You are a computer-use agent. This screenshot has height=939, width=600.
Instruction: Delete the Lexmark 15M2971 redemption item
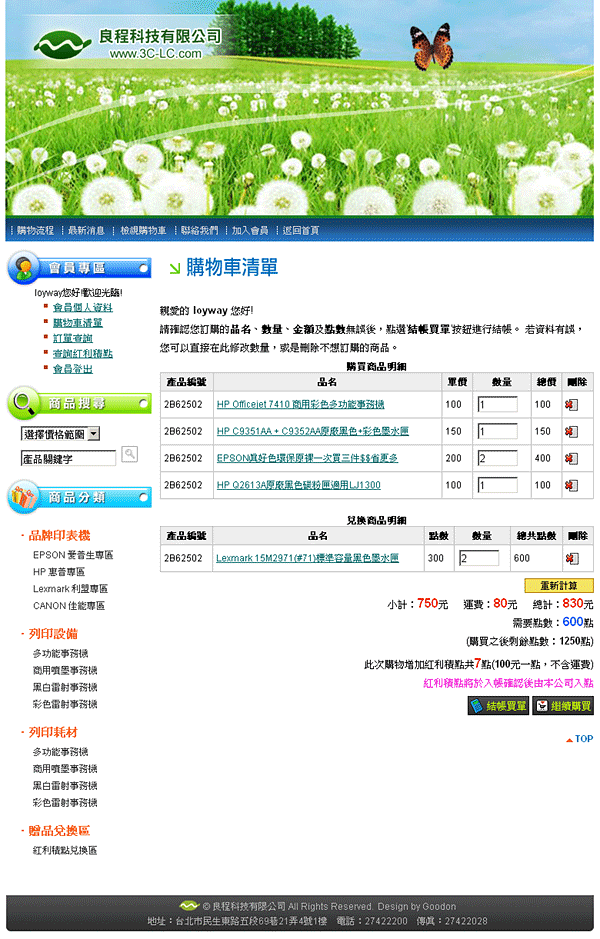571,559
